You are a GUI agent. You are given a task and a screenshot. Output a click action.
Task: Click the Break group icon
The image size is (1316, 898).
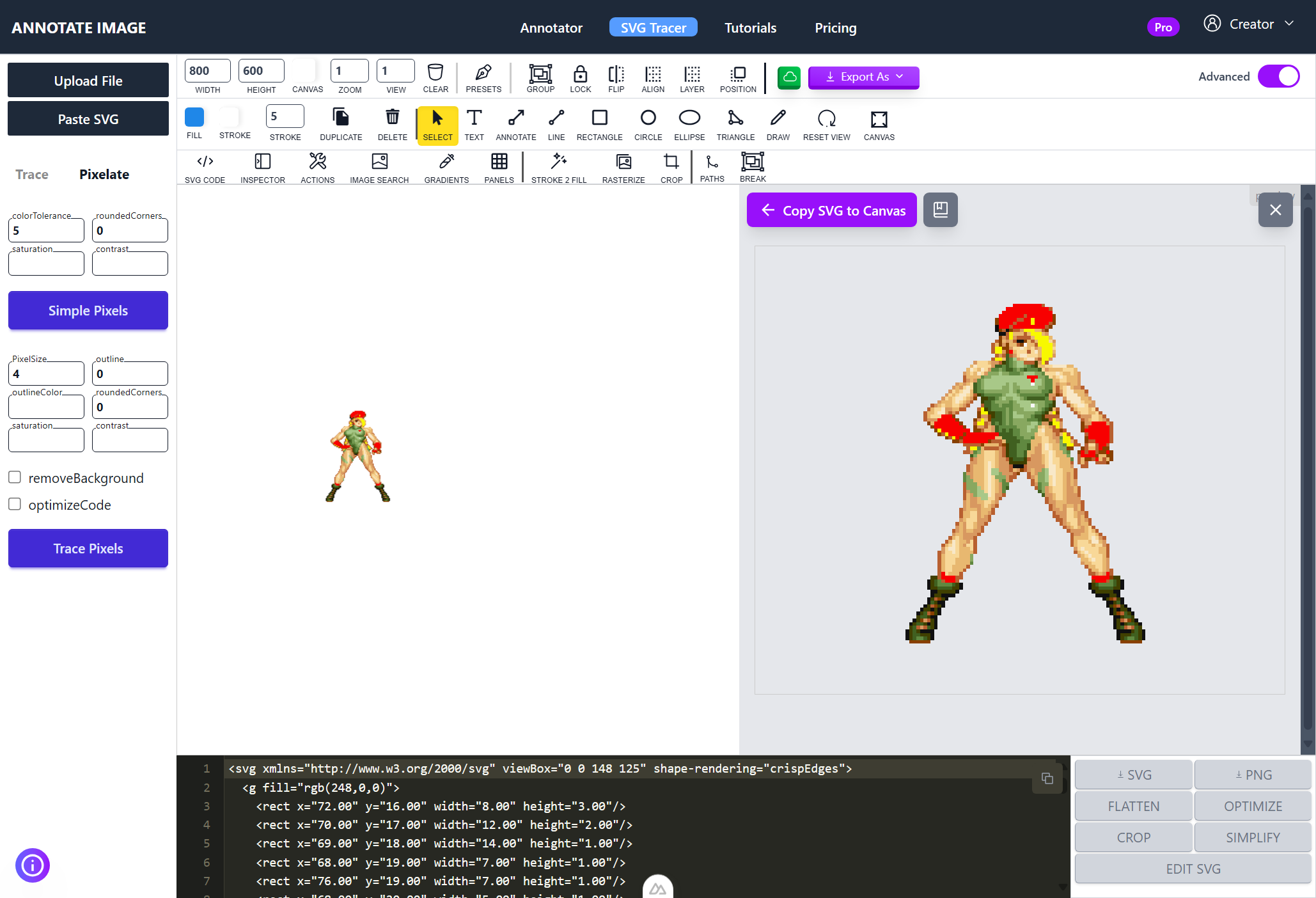coord(753,161)
